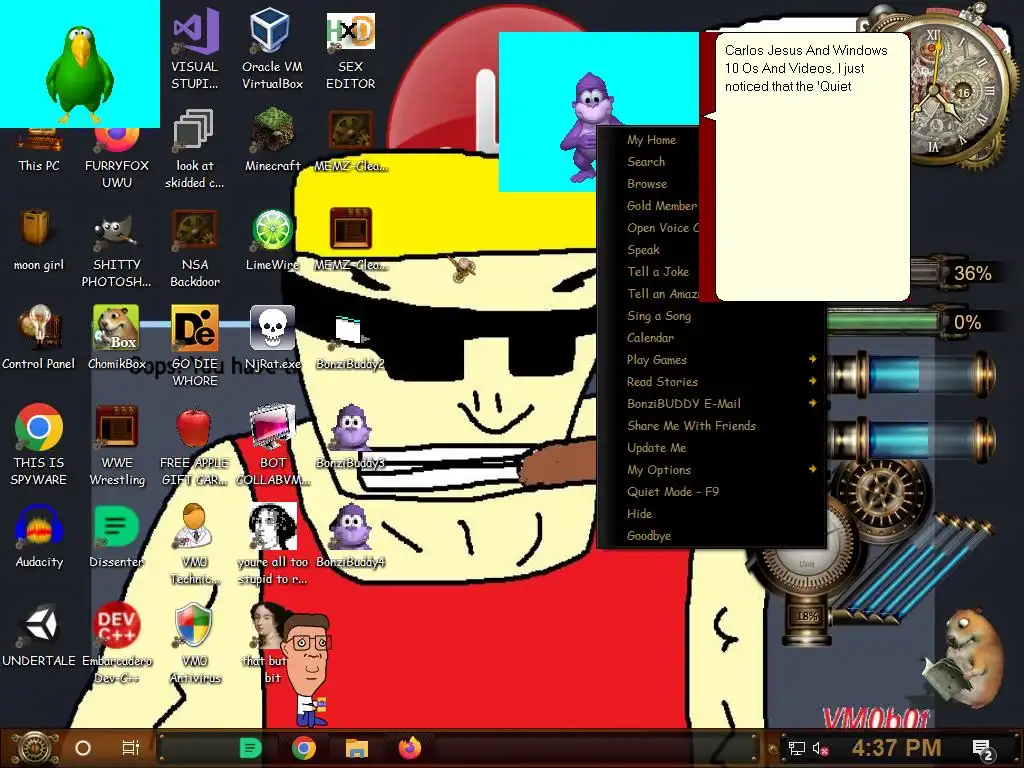Choose Update Me in Bonzi menu
Viewport: 1024px width, 768px height.
click(656, 448)
